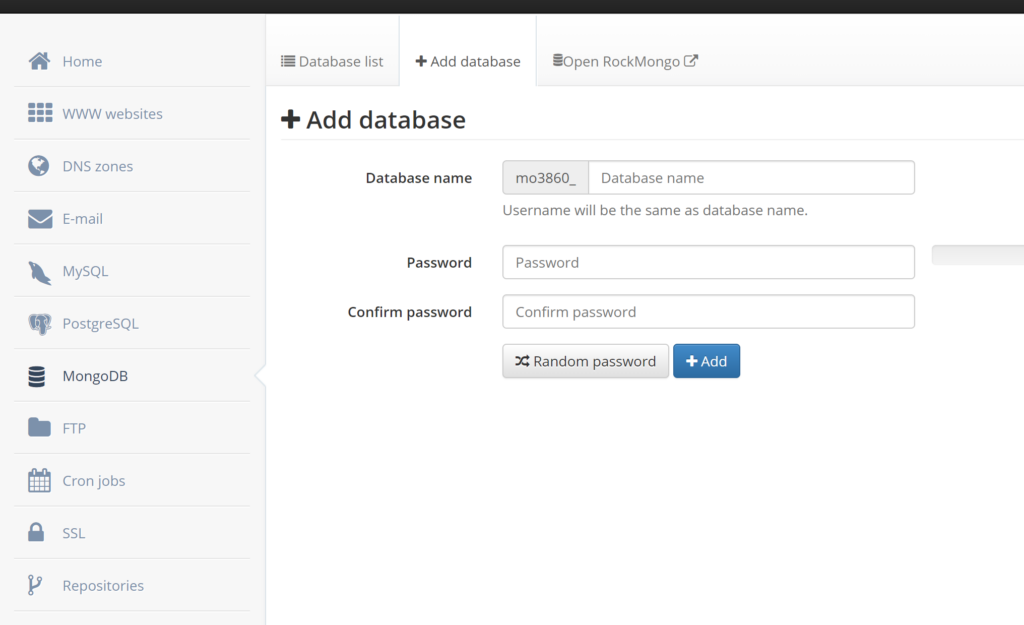Click the PostgreSQL elephant icon
1024x625 pixels.
[39, 324]
